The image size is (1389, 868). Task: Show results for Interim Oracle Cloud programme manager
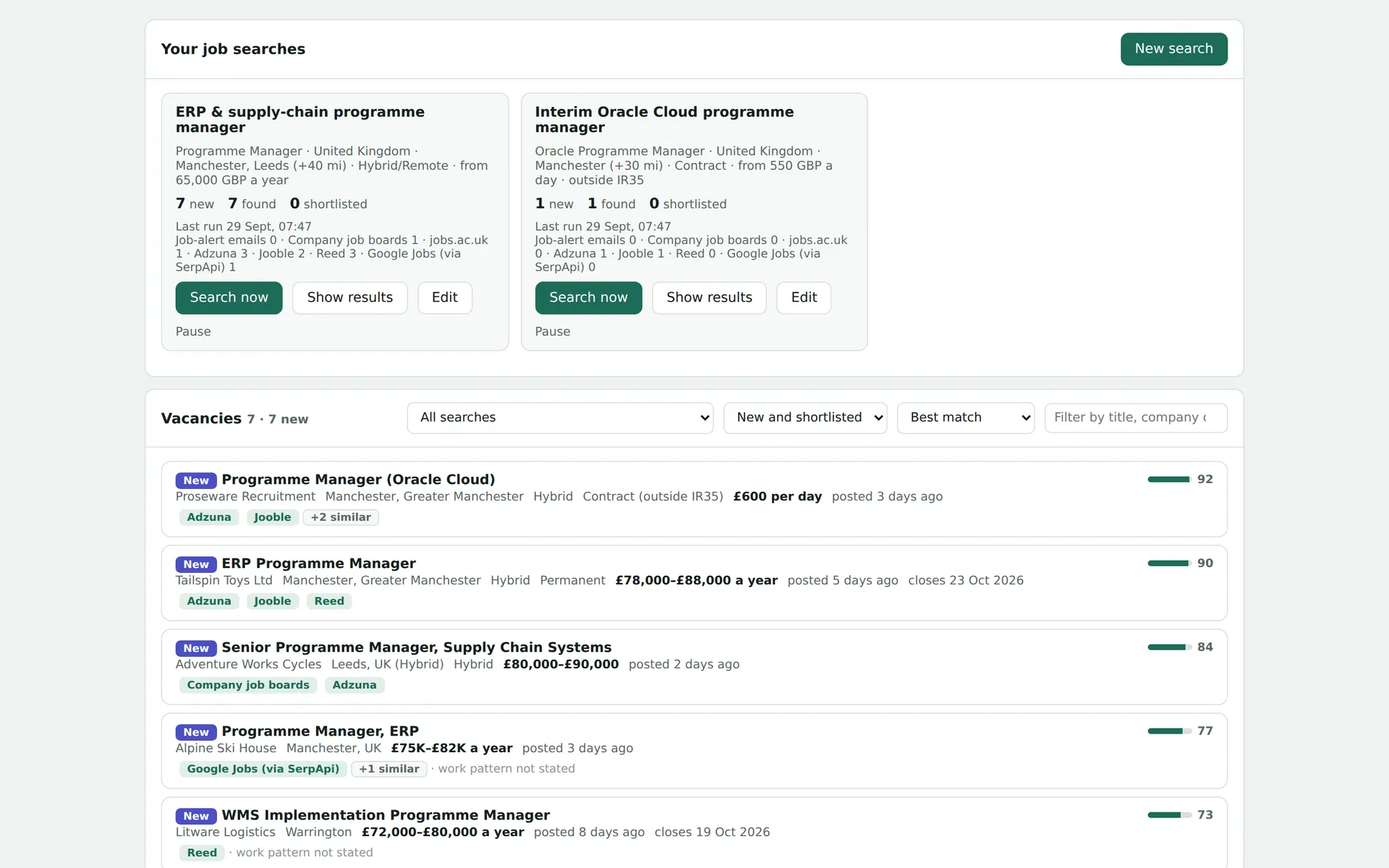(709, 297)
